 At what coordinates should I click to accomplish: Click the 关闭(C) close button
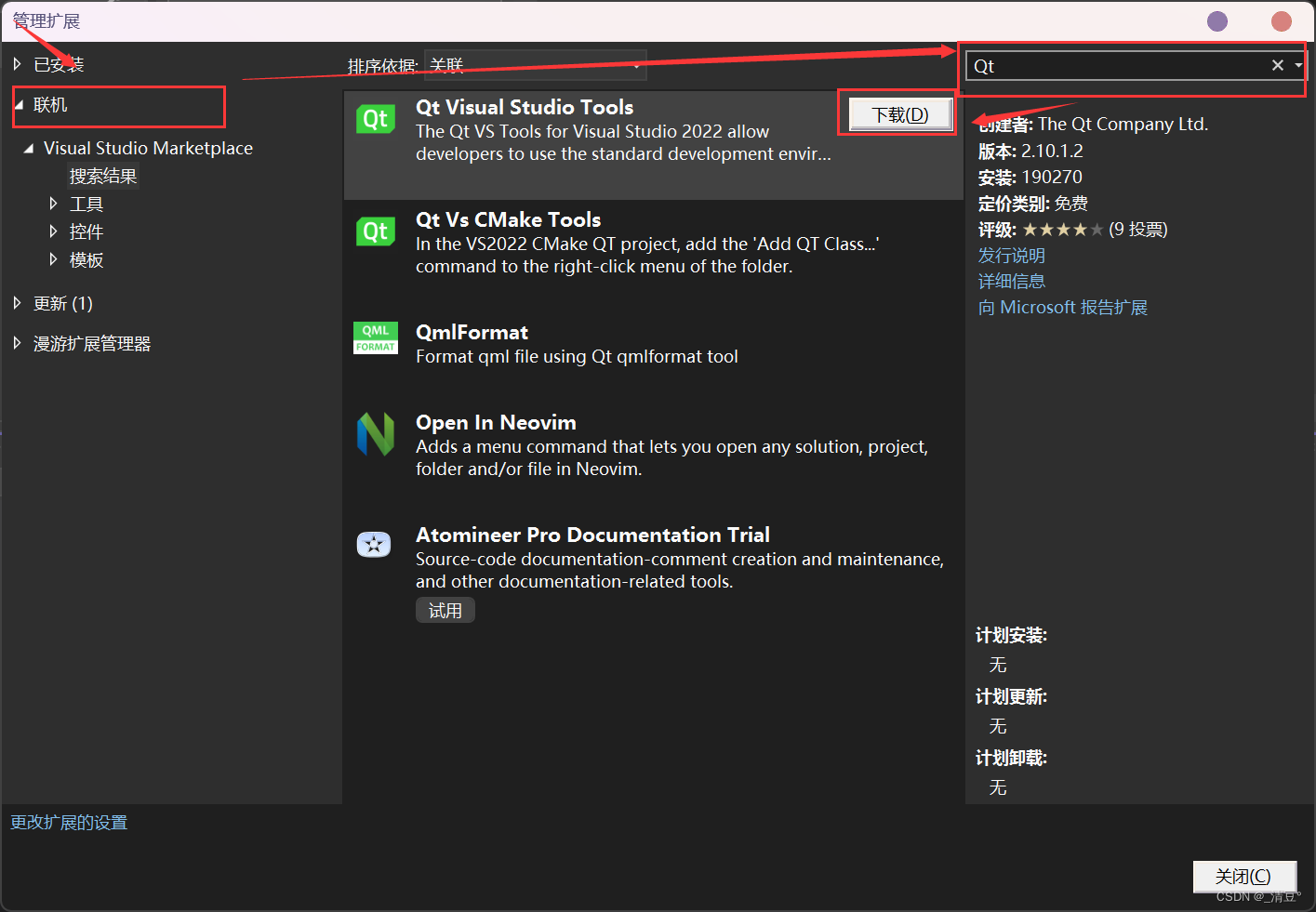click(x=1244, y=877)
